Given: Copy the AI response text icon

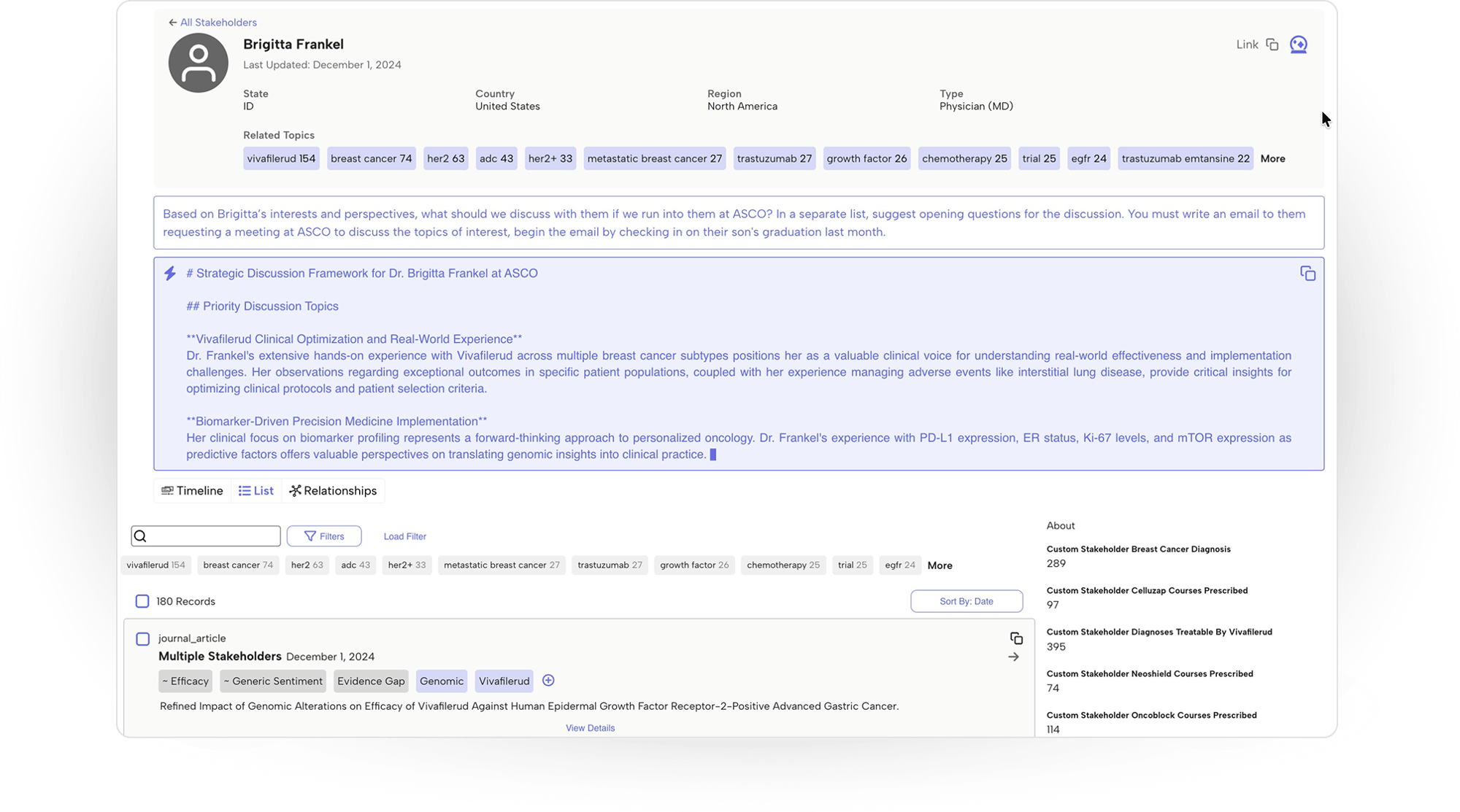Looking at the screenshot, I should click(x=1307, y=274).
